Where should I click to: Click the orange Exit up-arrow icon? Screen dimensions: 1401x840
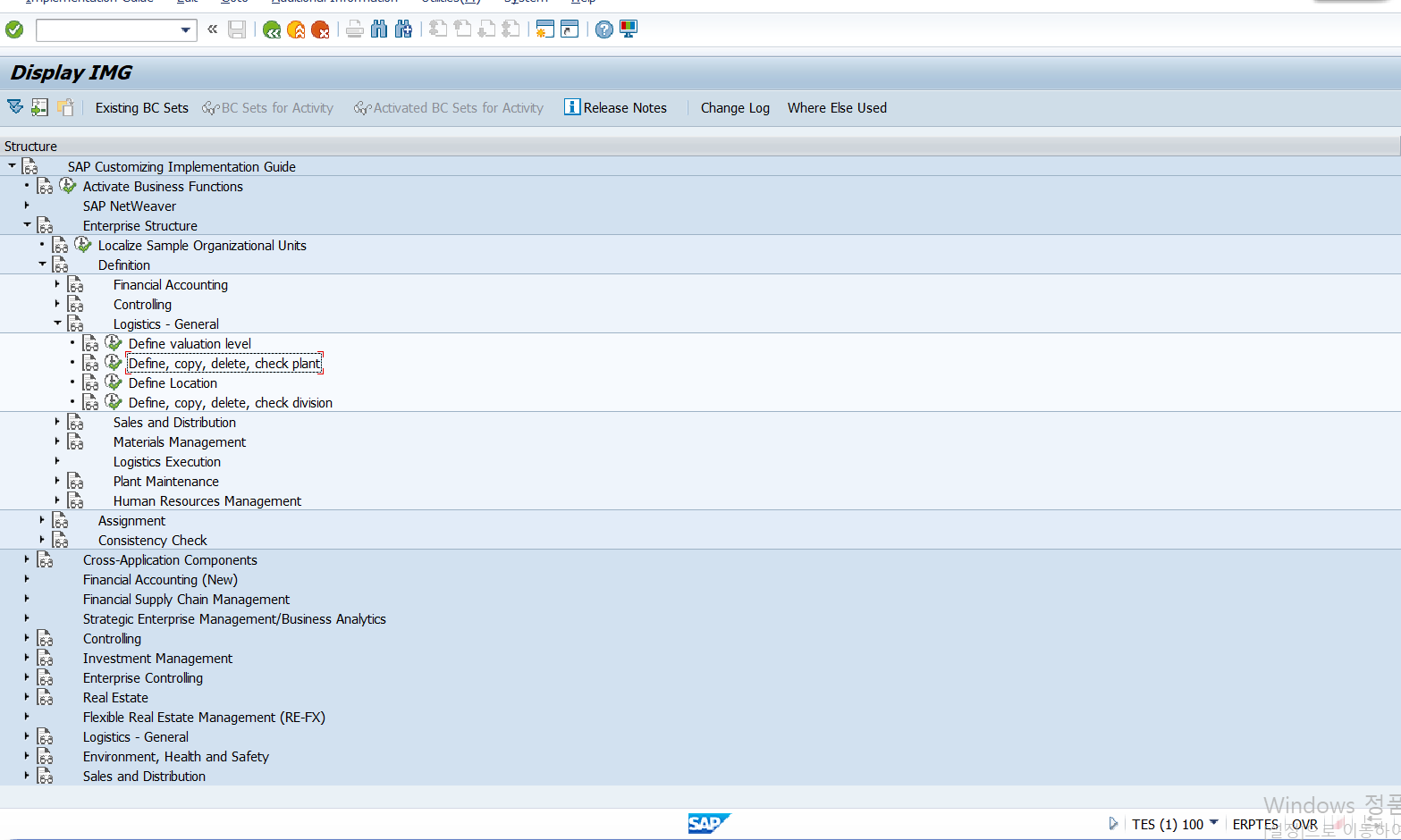296,29
